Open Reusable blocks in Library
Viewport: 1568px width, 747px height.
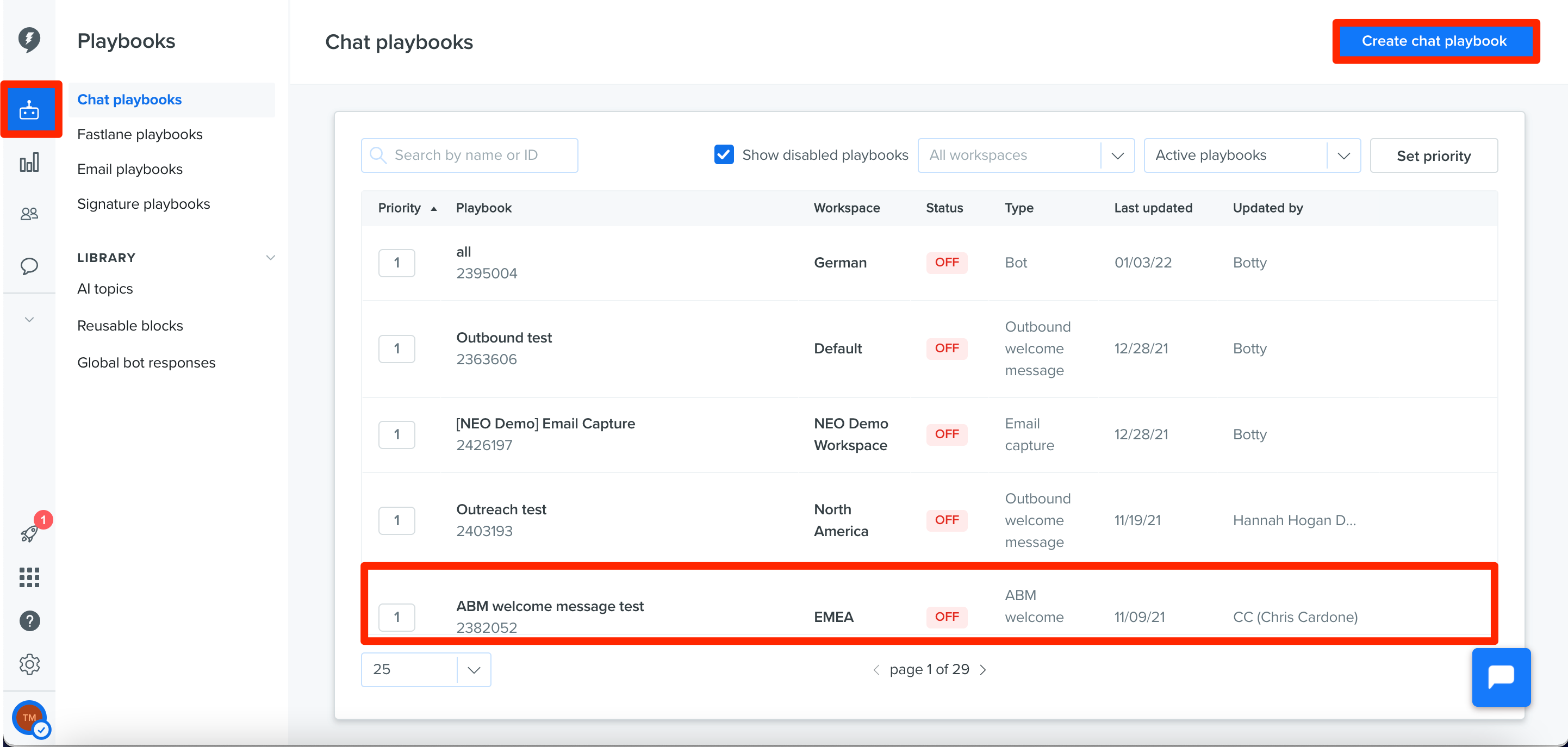coord(129,325)
